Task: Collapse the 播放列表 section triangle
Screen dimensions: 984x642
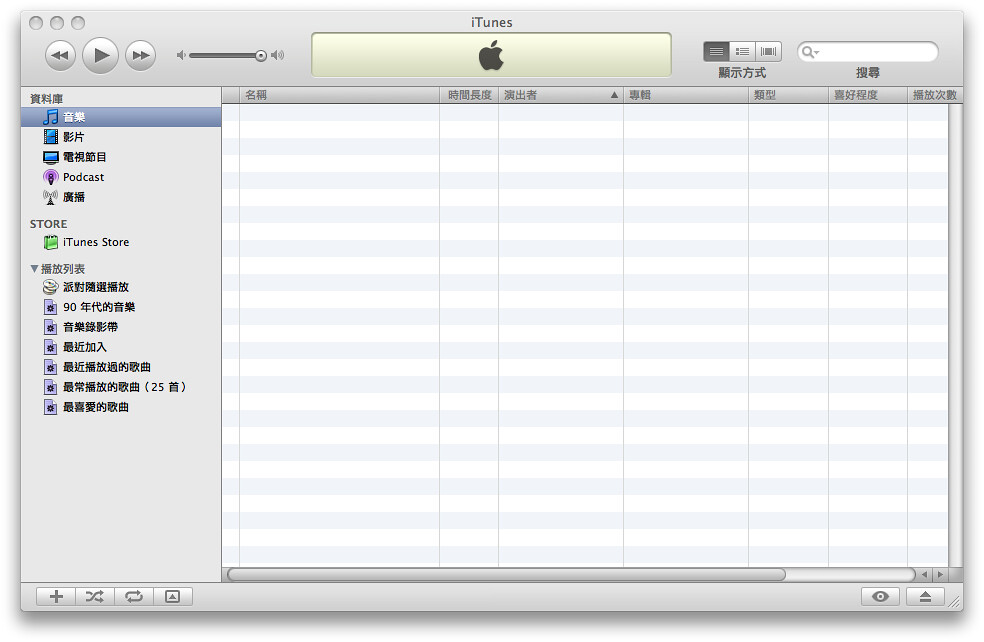Action: point(35,269)
